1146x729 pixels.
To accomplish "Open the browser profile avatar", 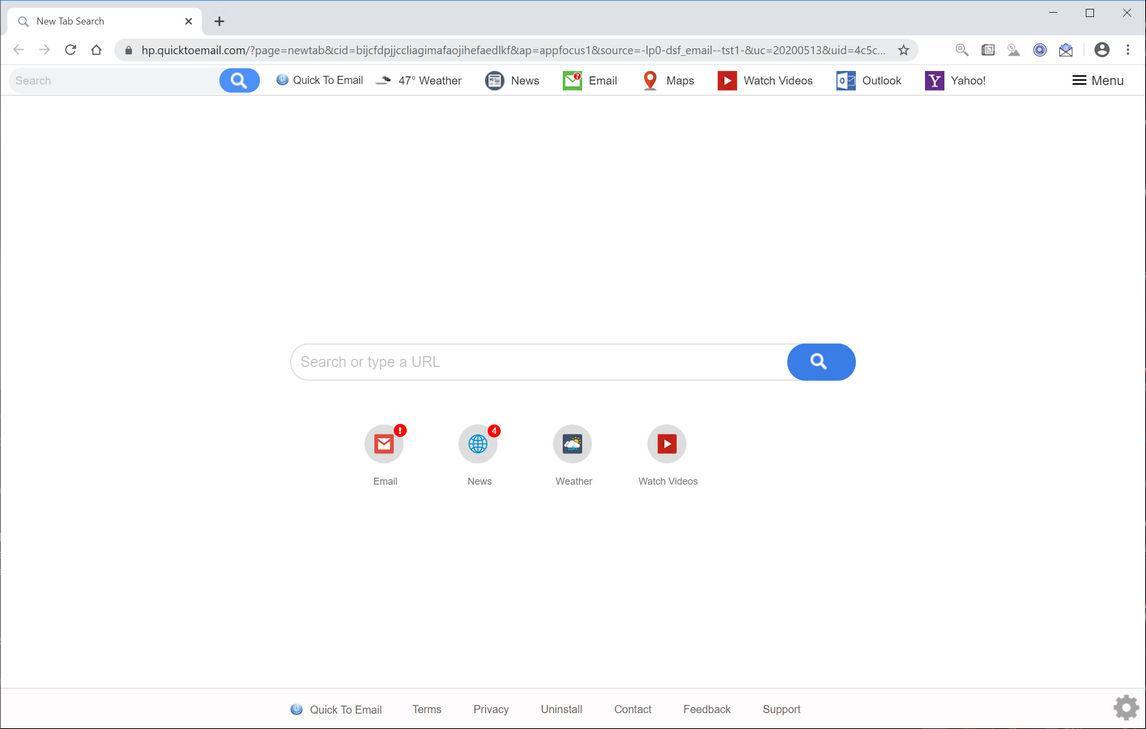I will [x=1100, y=49].
